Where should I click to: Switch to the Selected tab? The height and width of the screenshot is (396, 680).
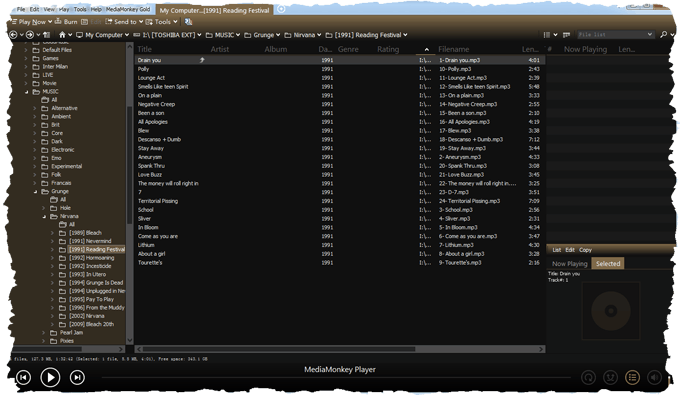click(608, 263)
